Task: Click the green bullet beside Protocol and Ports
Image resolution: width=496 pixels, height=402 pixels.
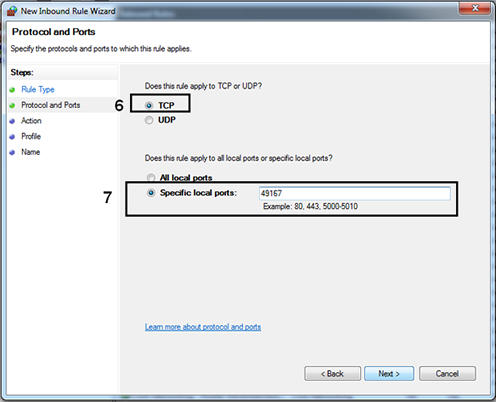Action: [12, 106]
